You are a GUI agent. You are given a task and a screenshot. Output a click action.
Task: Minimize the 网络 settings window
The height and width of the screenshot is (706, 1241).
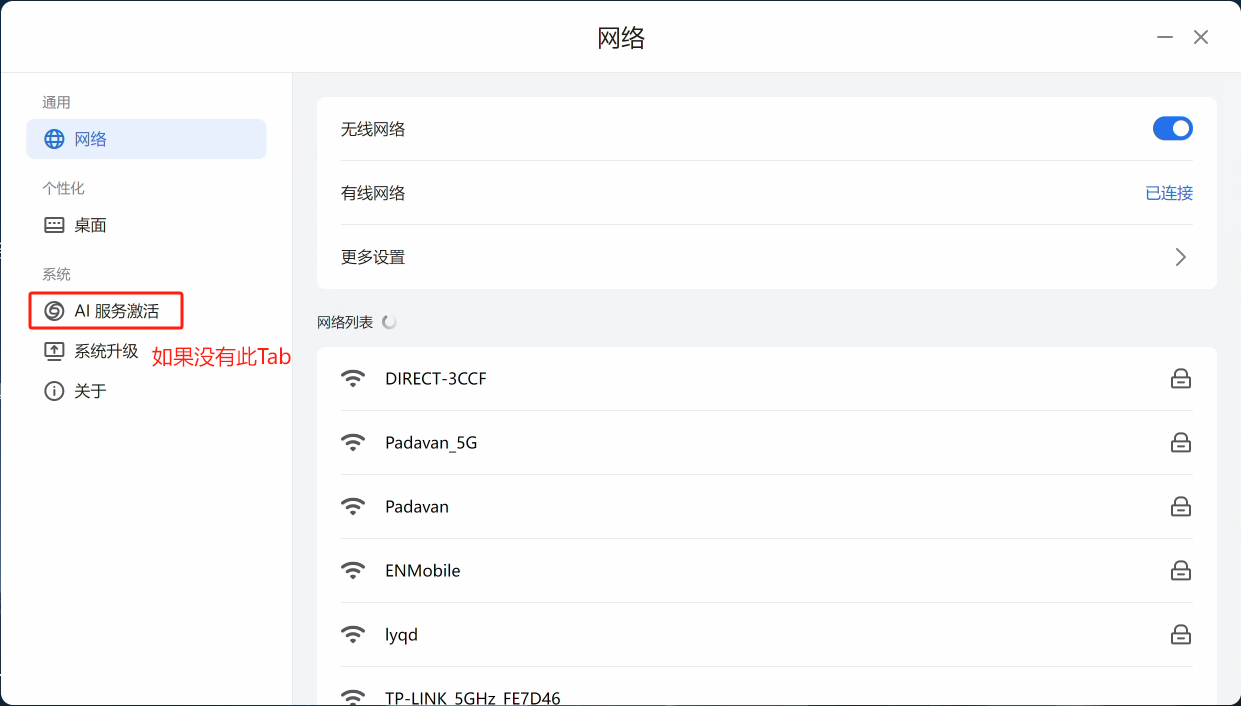(x=1164, y=37)
